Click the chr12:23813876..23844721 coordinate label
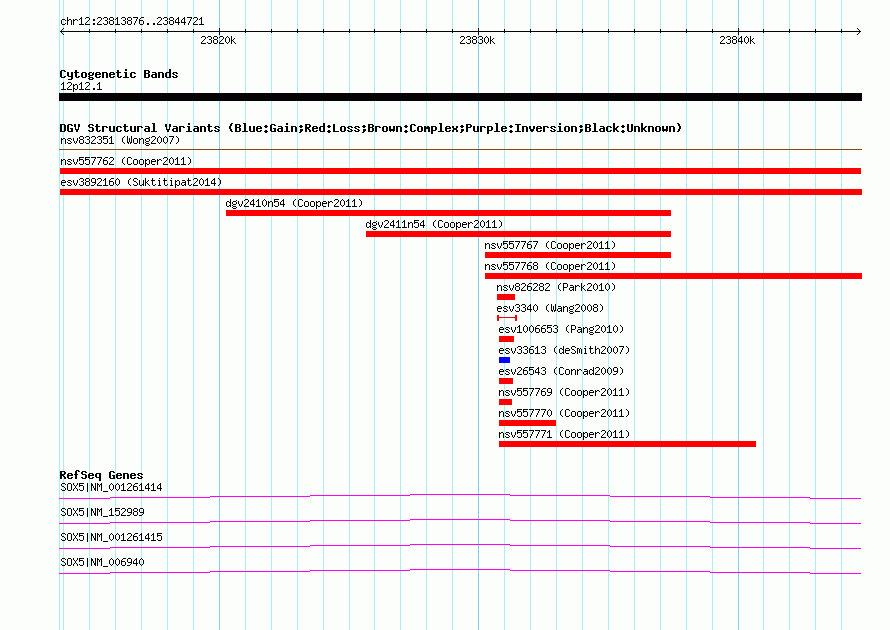This screenshot has height=630, width=890. coord(132,22)
